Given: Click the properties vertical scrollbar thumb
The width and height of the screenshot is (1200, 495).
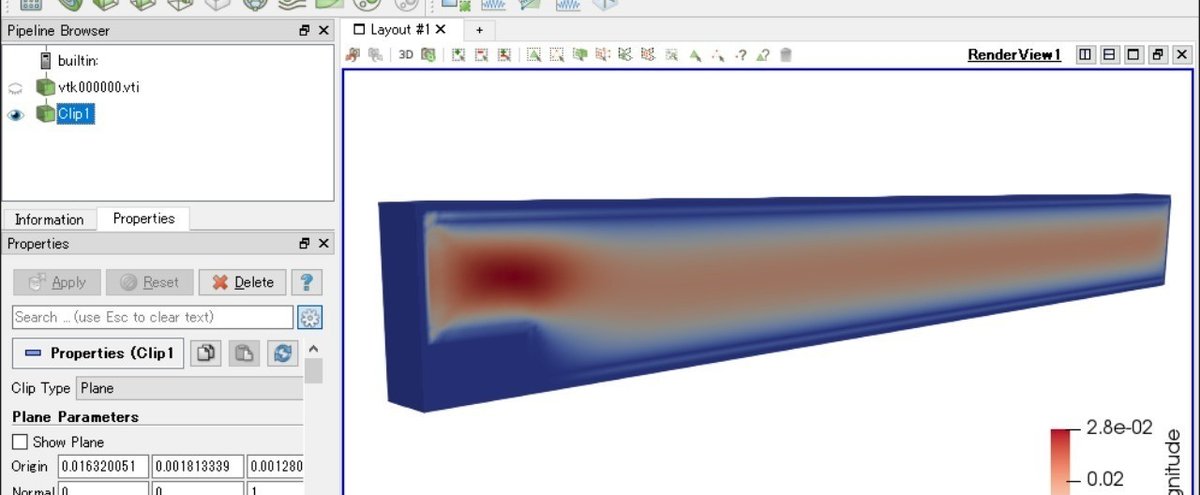Looking at the screenshot, I should [313, 371].
